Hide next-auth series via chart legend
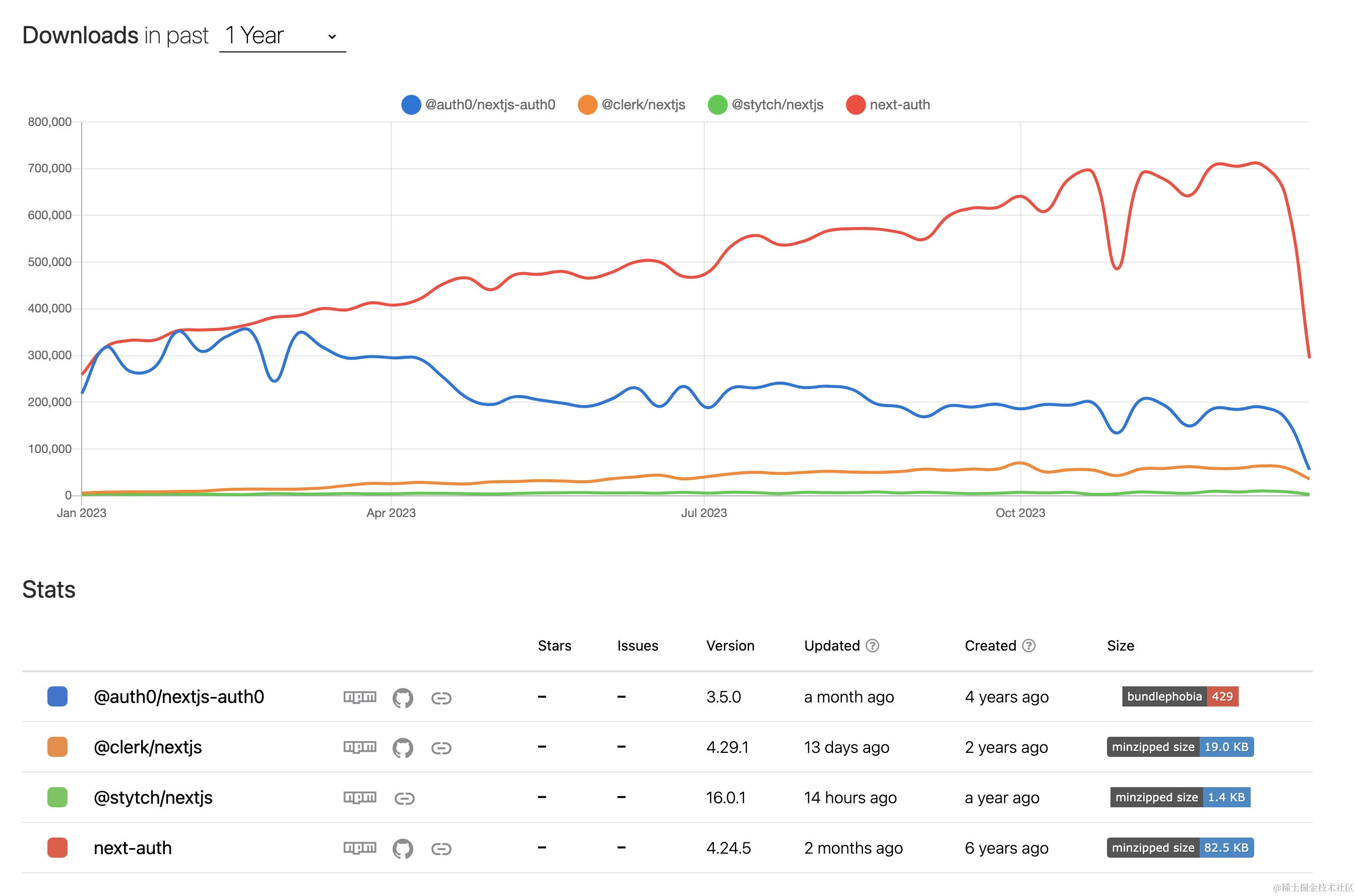Viewport: 1357px width, 896px height. point(888,105)
